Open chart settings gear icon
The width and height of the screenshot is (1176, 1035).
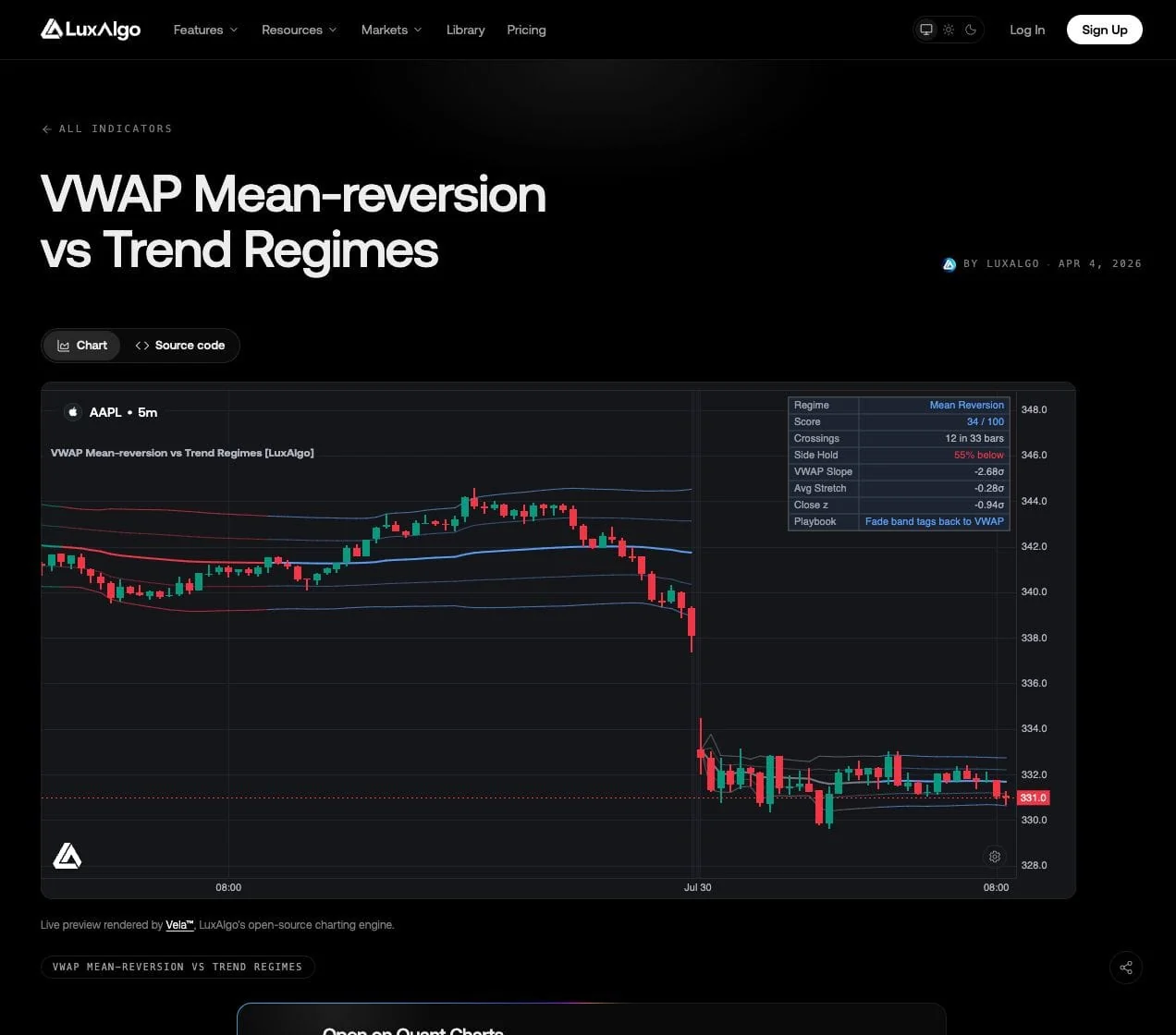tap(994, 857)
